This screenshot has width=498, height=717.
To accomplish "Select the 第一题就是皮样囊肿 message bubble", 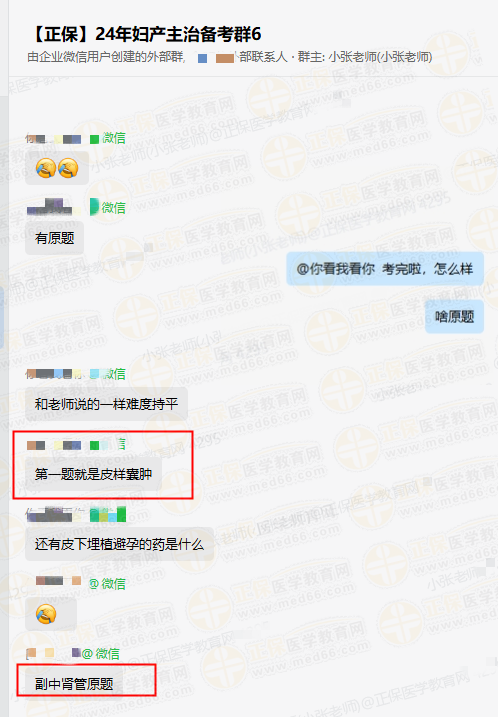I will coord(93,474).
